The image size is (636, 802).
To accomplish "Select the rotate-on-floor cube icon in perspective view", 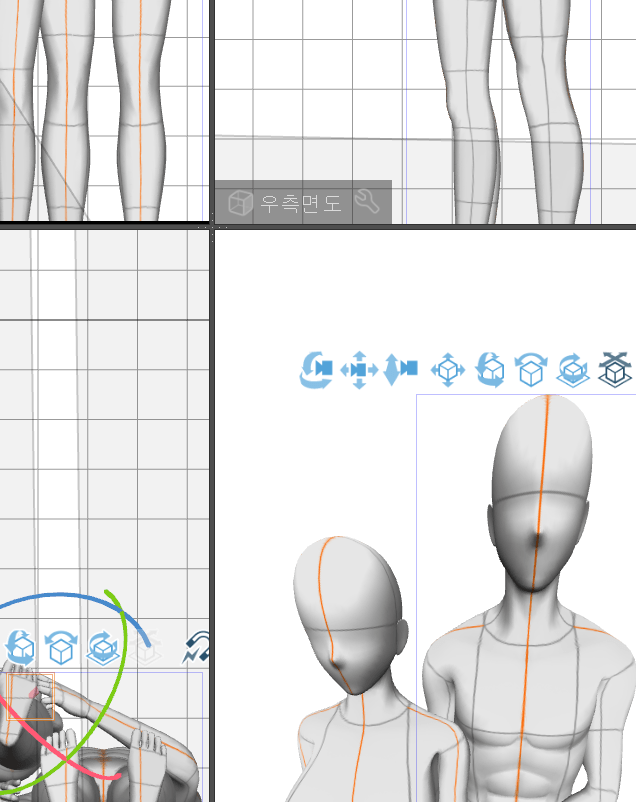I will pyautogui.click(x=573, y=371).
